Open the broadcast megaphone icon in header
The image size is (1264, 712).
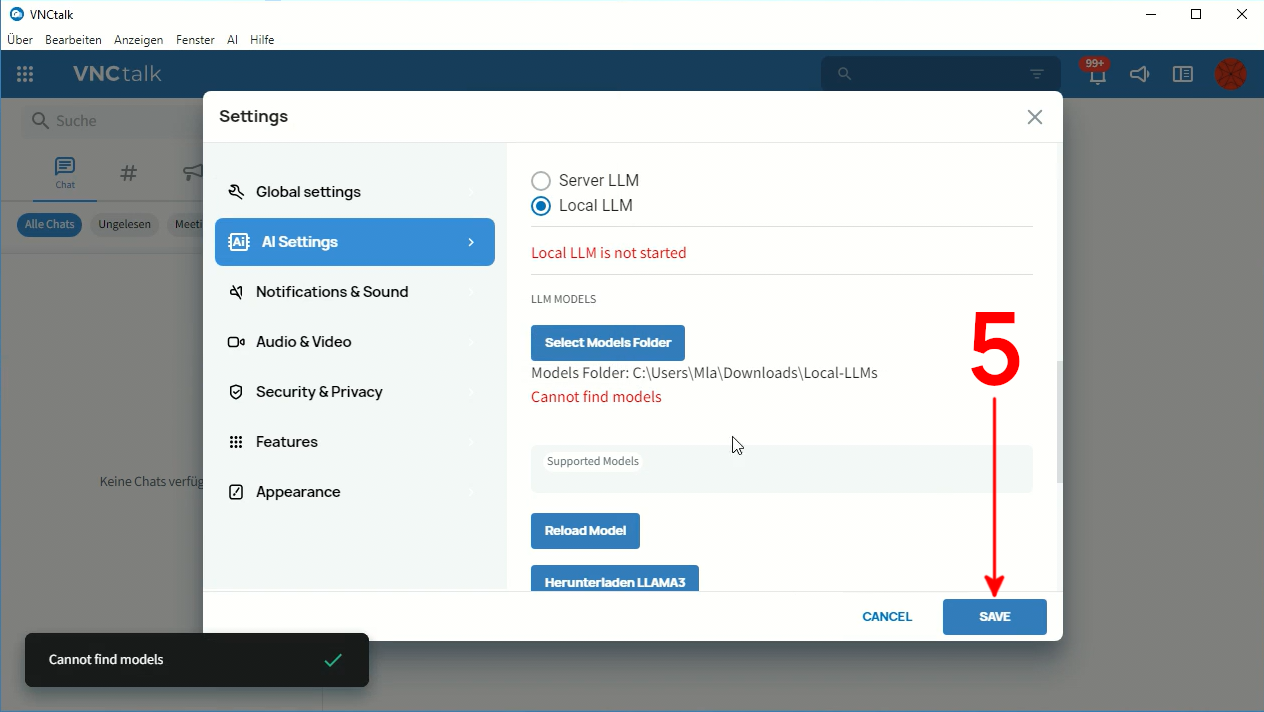(x=1139, y=74)
